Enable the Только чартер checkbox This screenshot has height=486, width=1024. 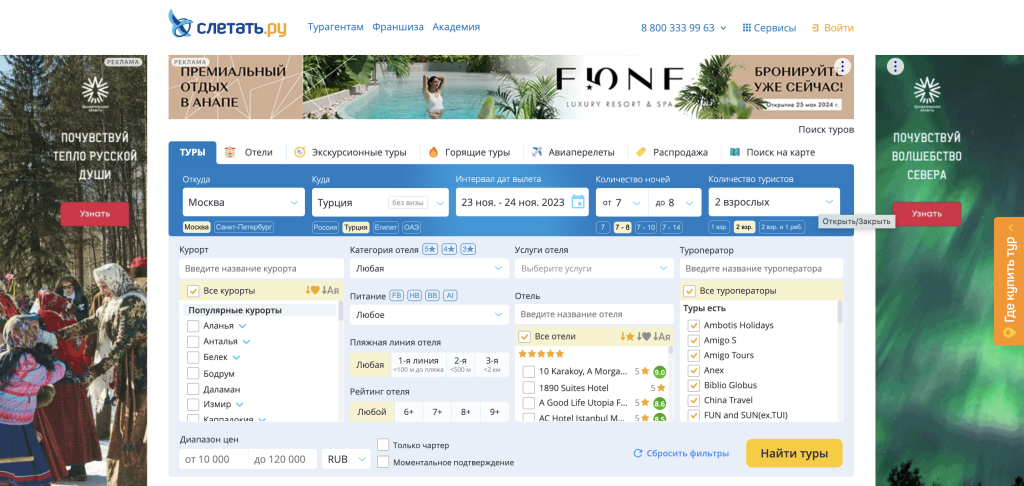383,445
